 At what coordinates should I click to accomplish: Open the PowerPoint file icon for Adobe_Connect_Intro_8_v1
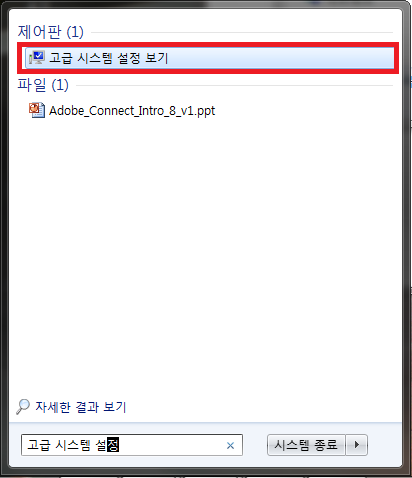(37, 110)
